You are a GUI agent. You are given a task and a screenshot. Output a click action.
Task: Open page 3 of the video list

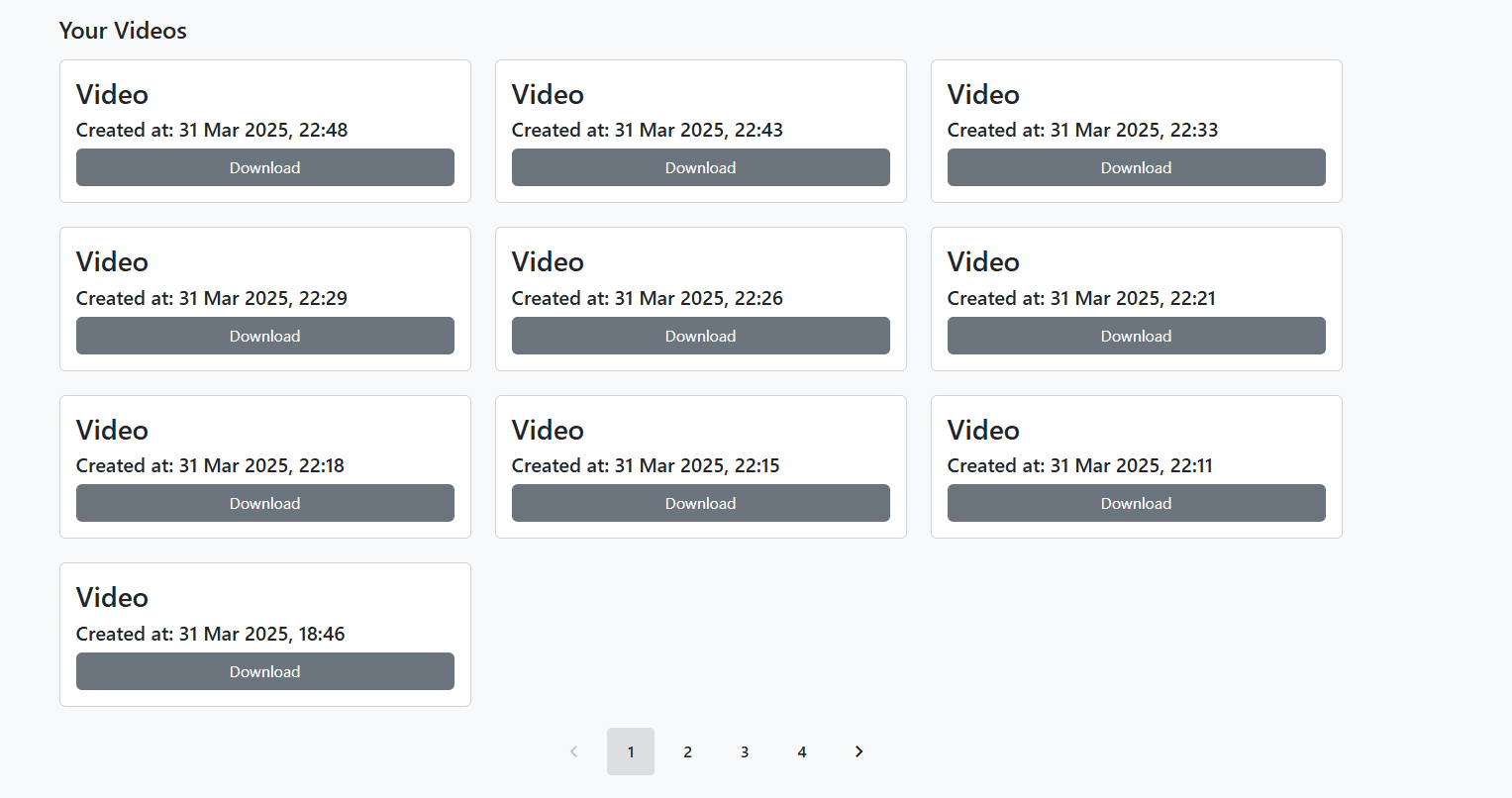745,751
